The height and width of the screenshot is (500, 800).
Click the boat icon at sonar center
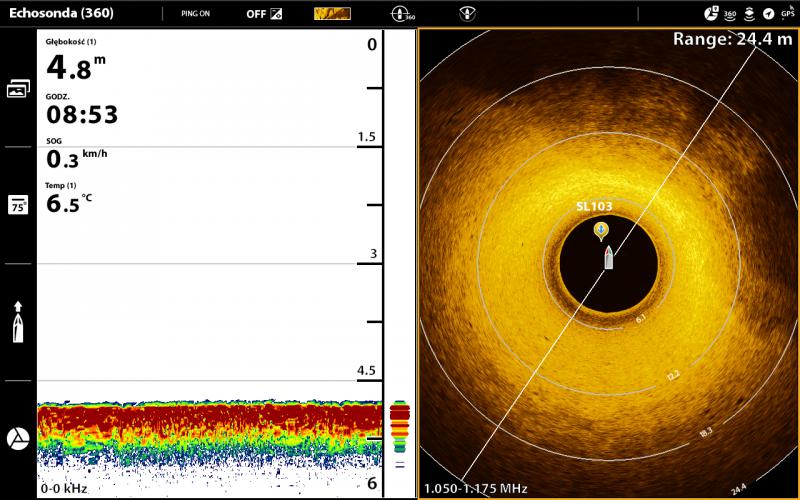608,257
